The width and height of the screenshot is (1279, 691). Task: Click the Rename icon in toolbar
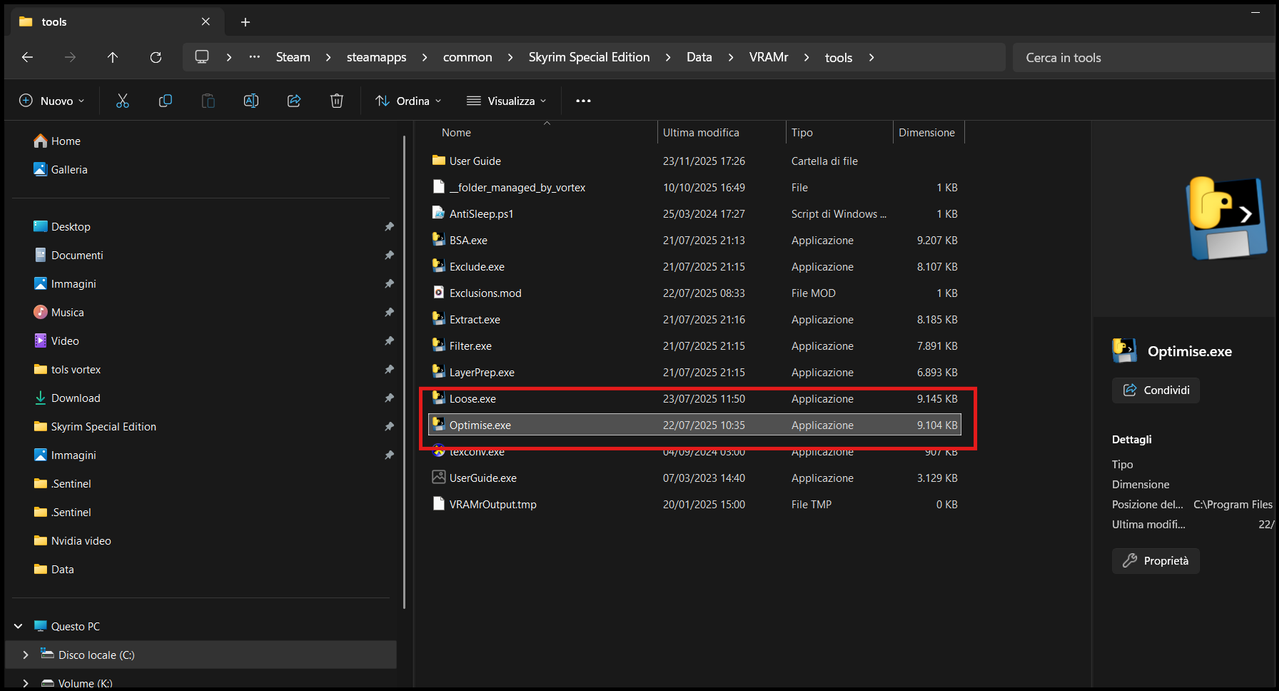(x=251, y=101)
